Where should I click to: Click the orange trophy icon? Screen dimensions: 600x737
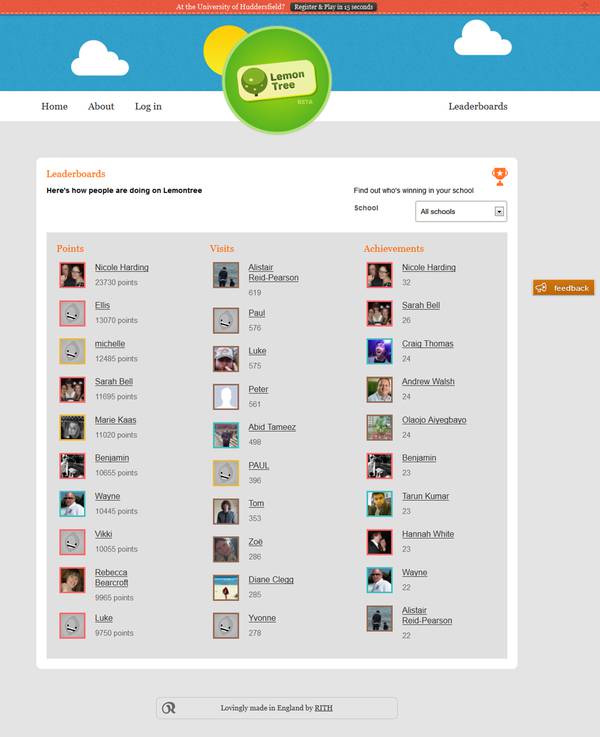click(499, 176)
